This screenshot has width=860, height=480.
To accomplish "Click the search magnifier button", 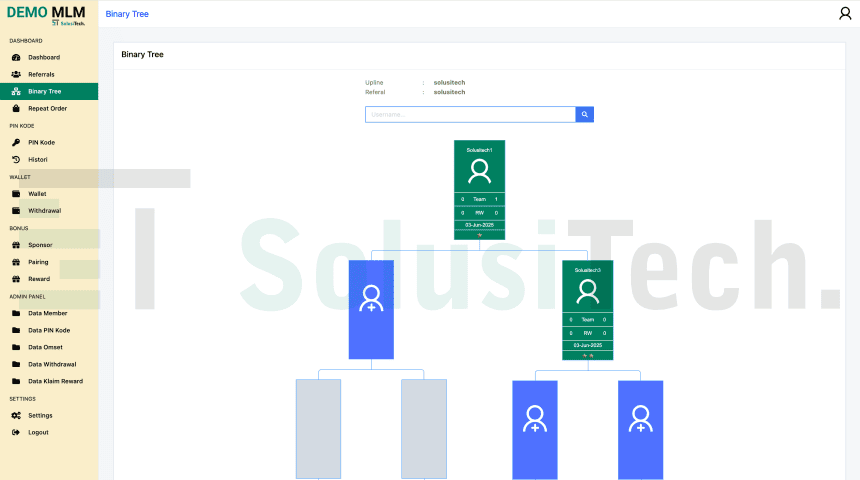I will [585, 114].
